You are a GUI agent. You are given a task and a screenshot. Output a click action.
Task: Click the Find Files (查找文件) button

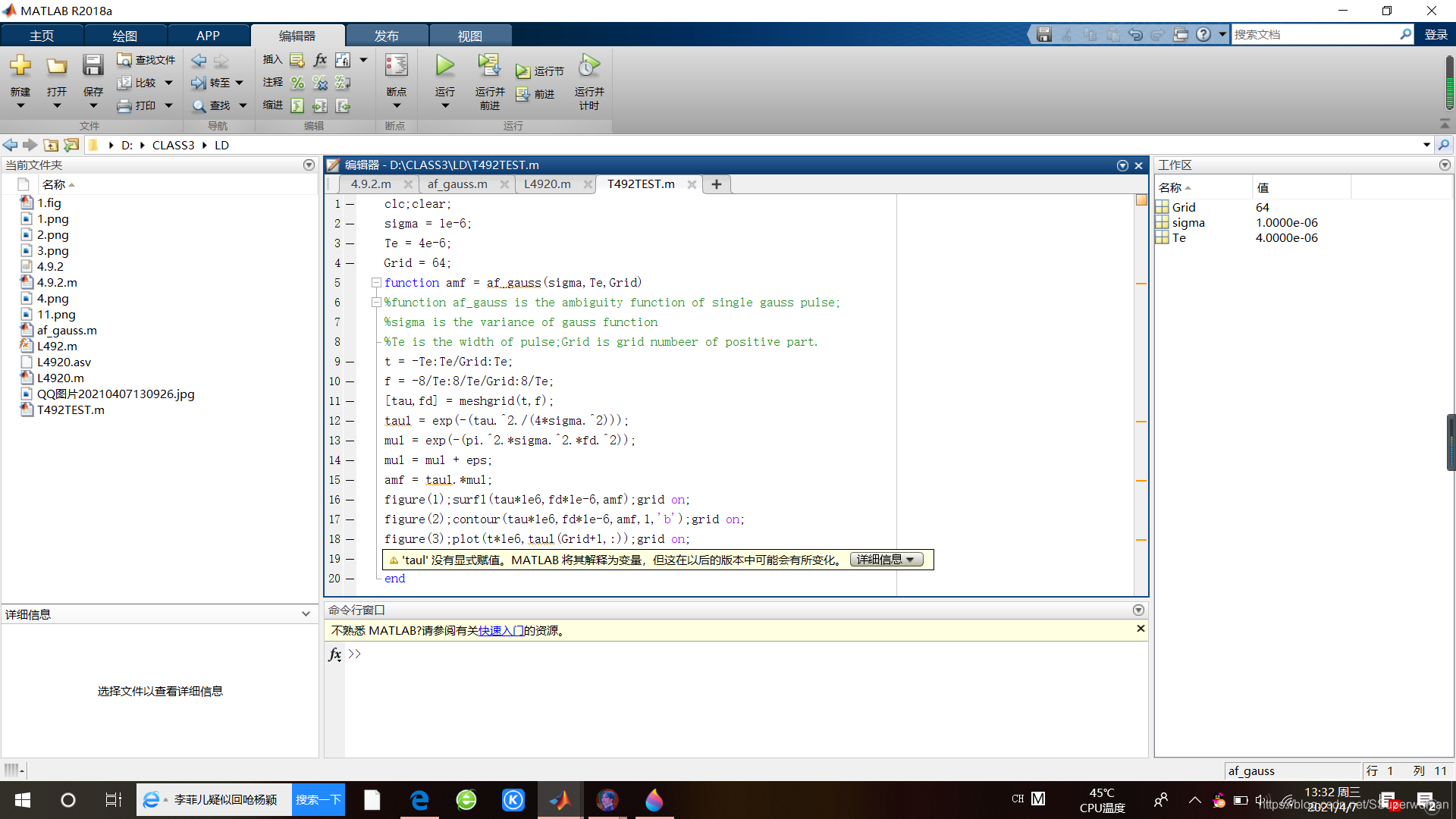click(x=146, y=60)
